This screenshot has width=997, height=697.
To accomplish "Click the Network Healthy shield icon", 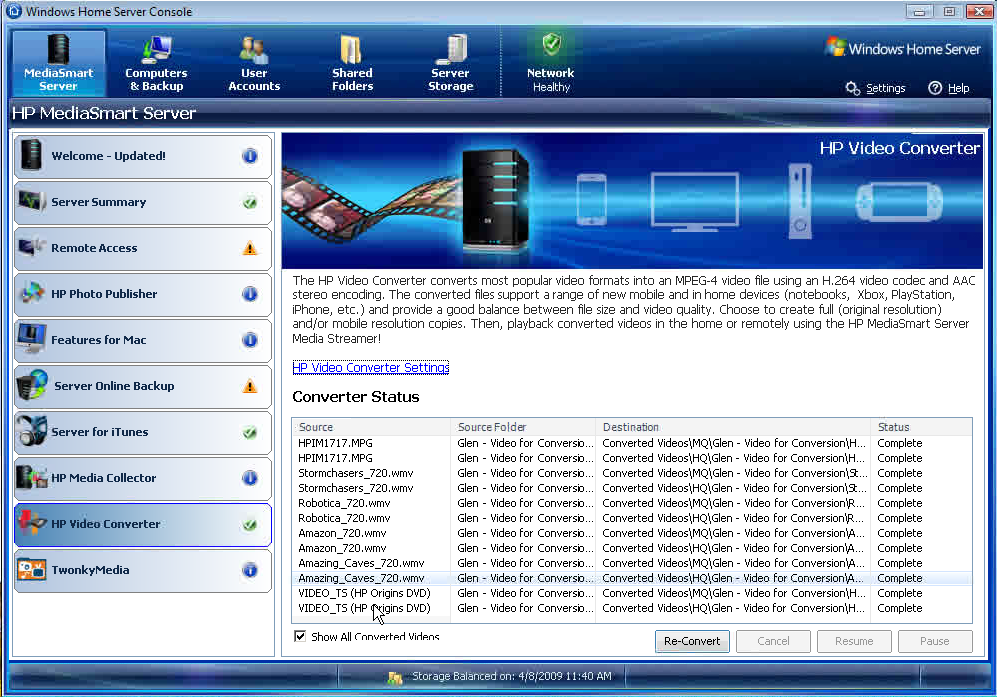I will [x=551, y=45].
